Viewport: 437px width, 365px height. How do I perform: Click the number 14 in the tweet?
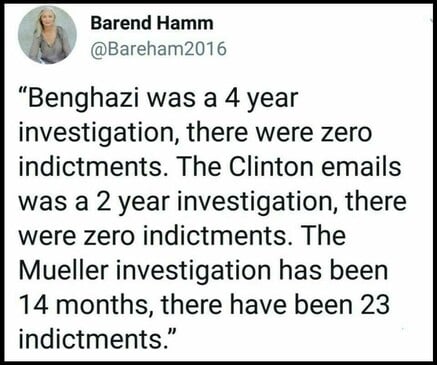click(x=36, y=305)
